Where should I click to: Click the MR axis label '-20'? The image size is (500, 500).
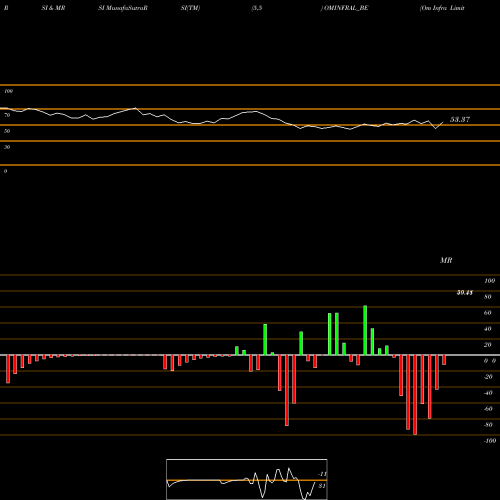[488, 377]
